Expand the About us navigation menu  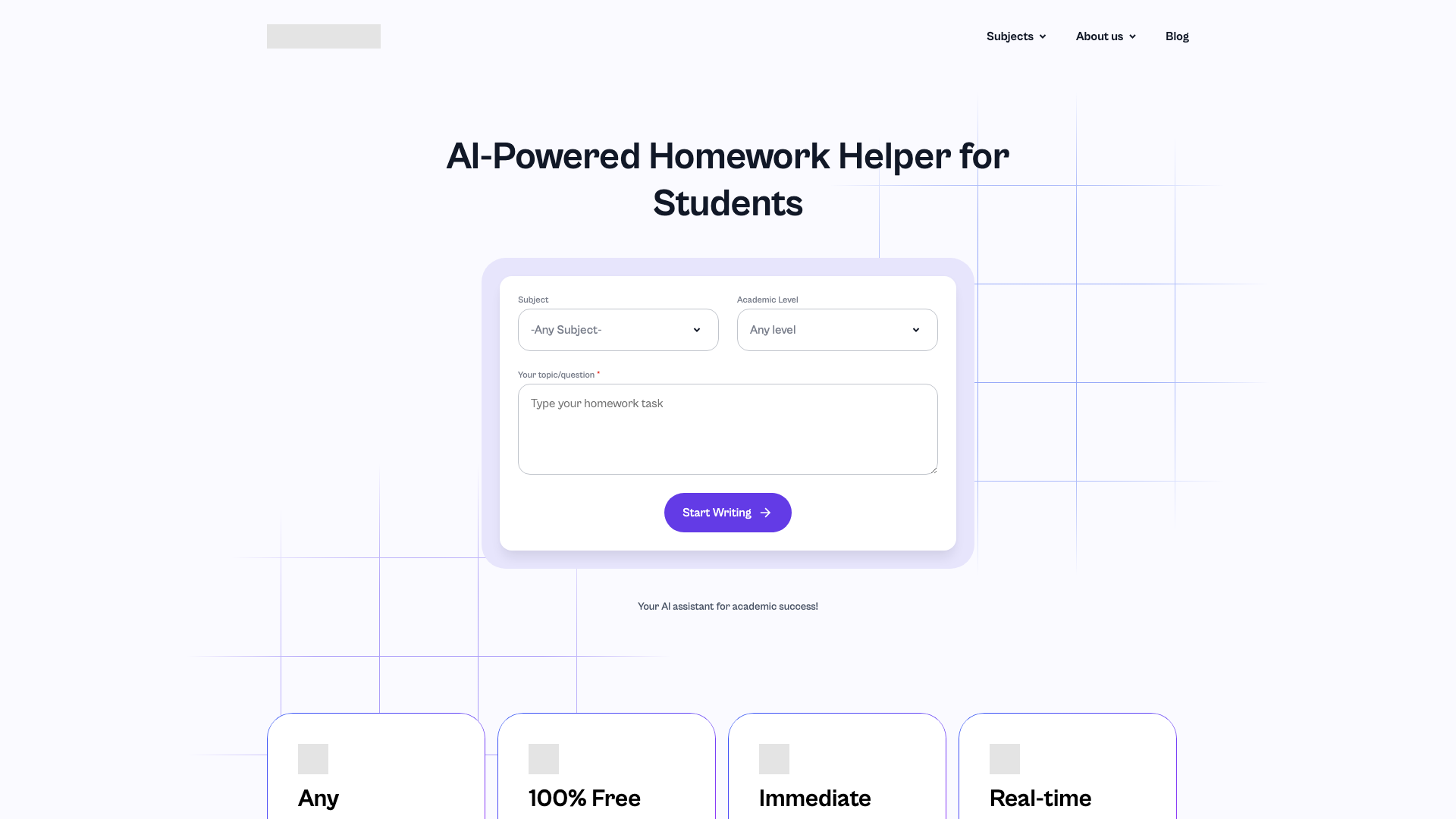[1106, 36]
